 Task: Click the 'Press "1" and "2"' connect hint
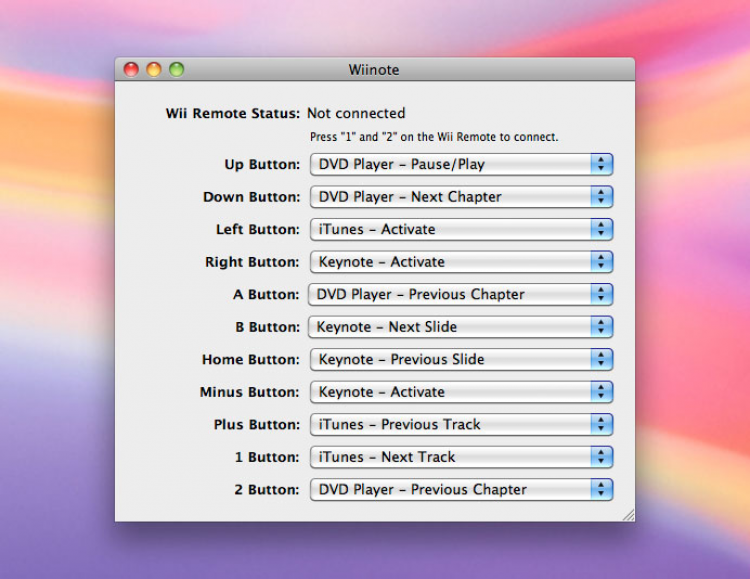[434, 137]
